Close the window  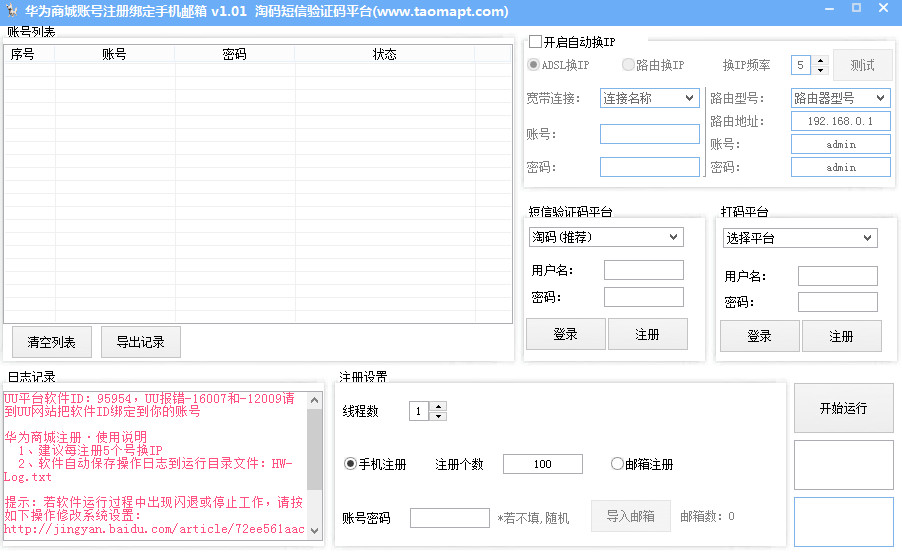pos(884,8)
